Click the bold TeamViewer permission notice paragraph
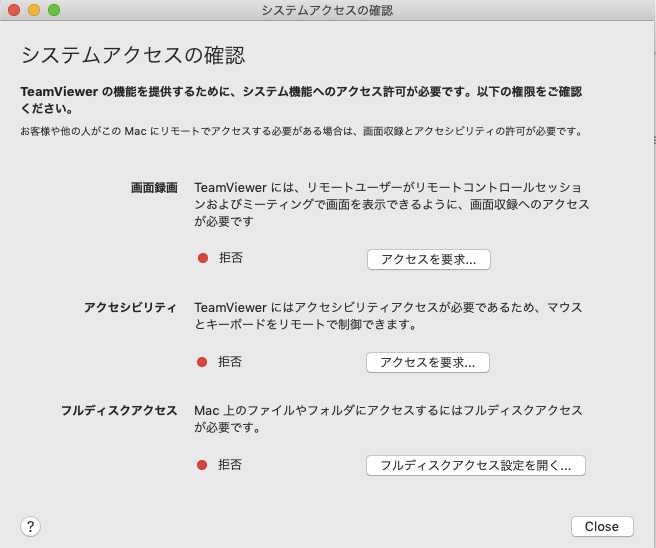 point(301,100)
